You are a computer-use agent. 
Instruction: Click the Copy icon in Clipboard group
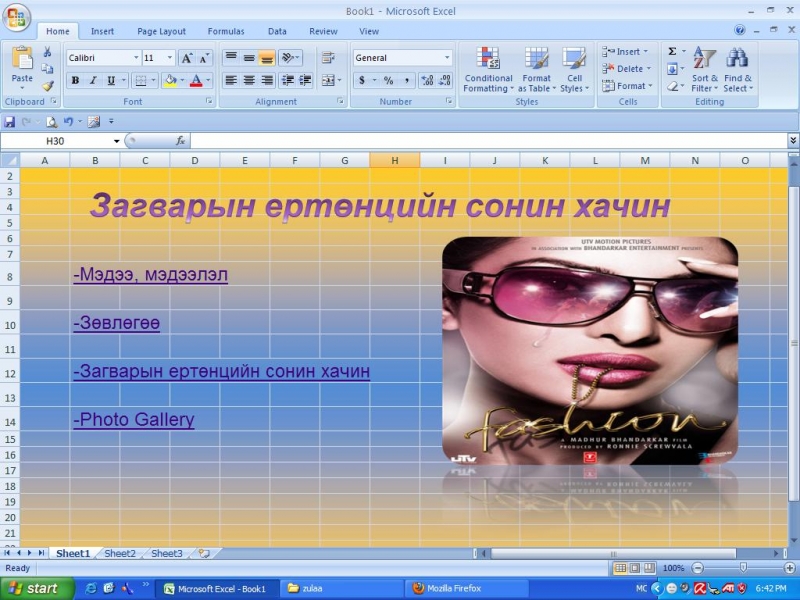point(47,68)
